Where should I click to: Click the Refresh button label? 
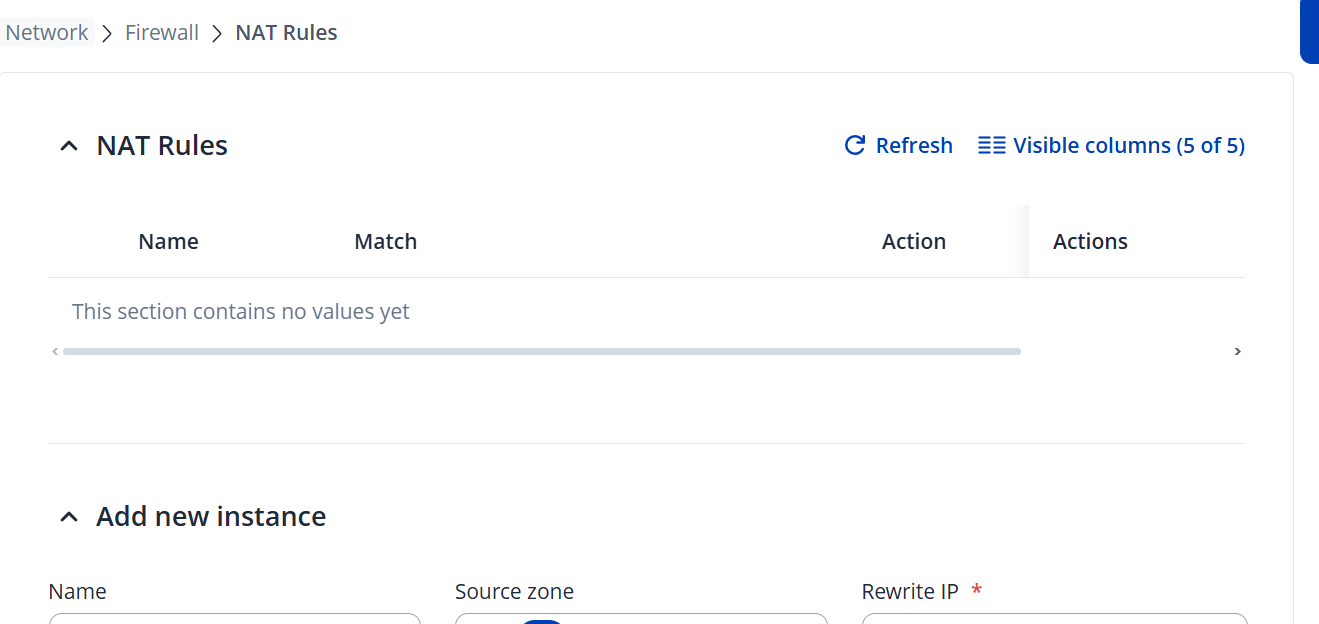[x=914, y=146]
